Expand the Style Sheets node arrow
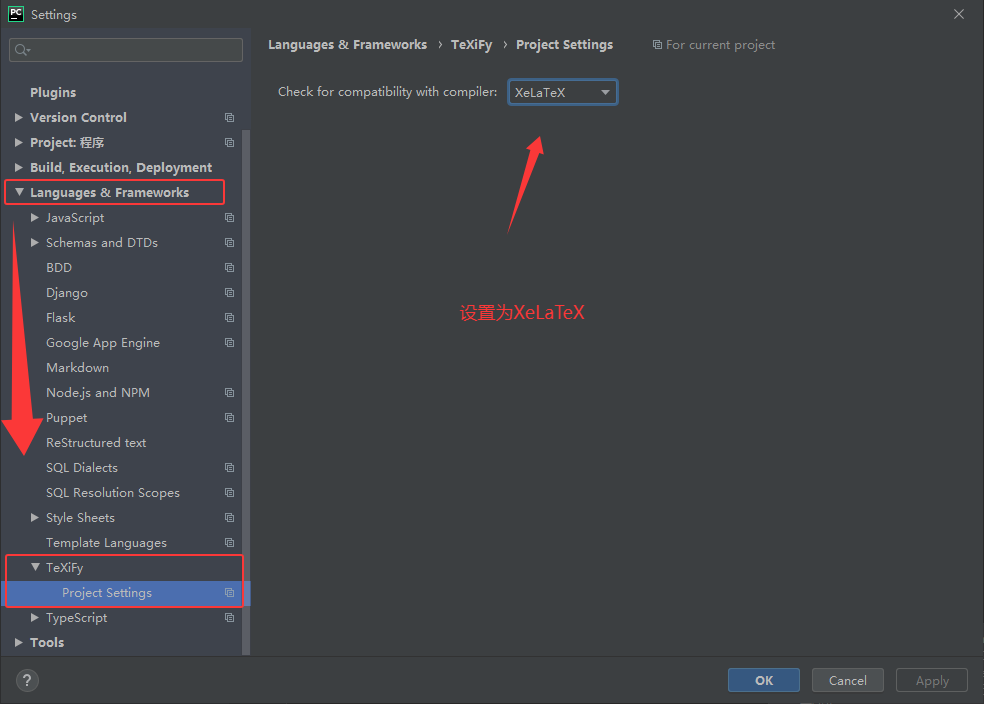 [35, 518]
